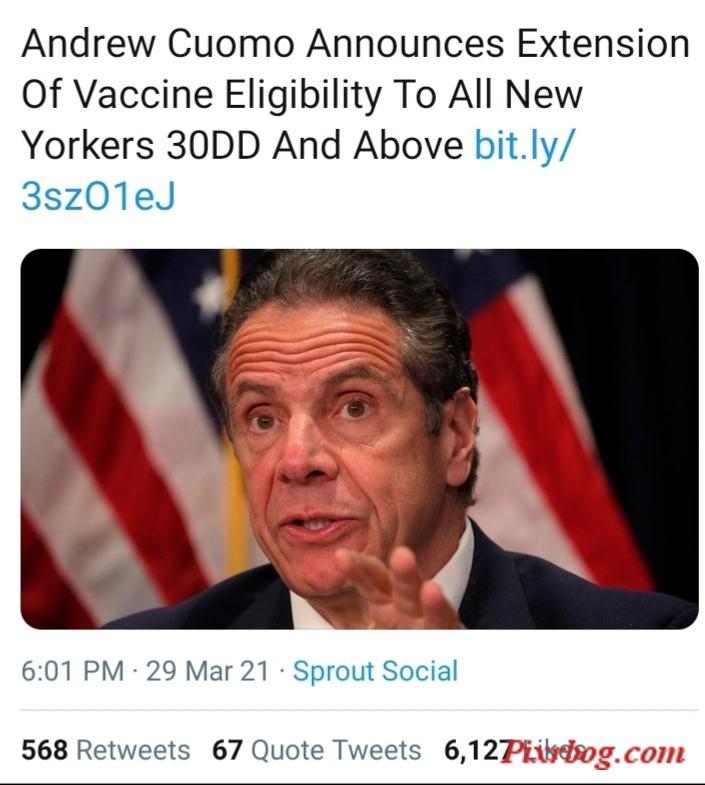Click the number 67 quote count

click(227, 749)
